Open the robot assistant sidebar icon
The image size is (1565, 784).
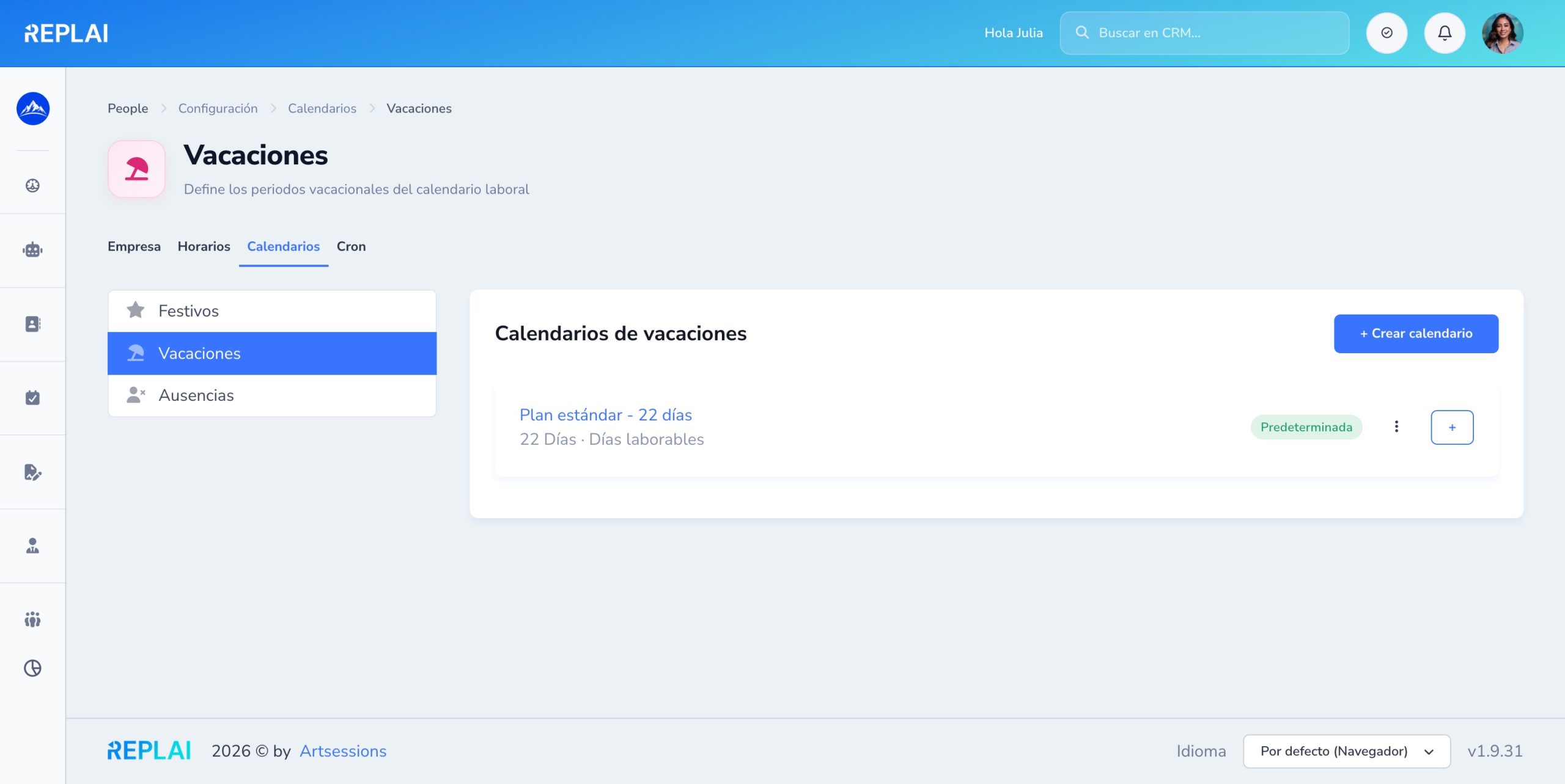coord(33,250)
